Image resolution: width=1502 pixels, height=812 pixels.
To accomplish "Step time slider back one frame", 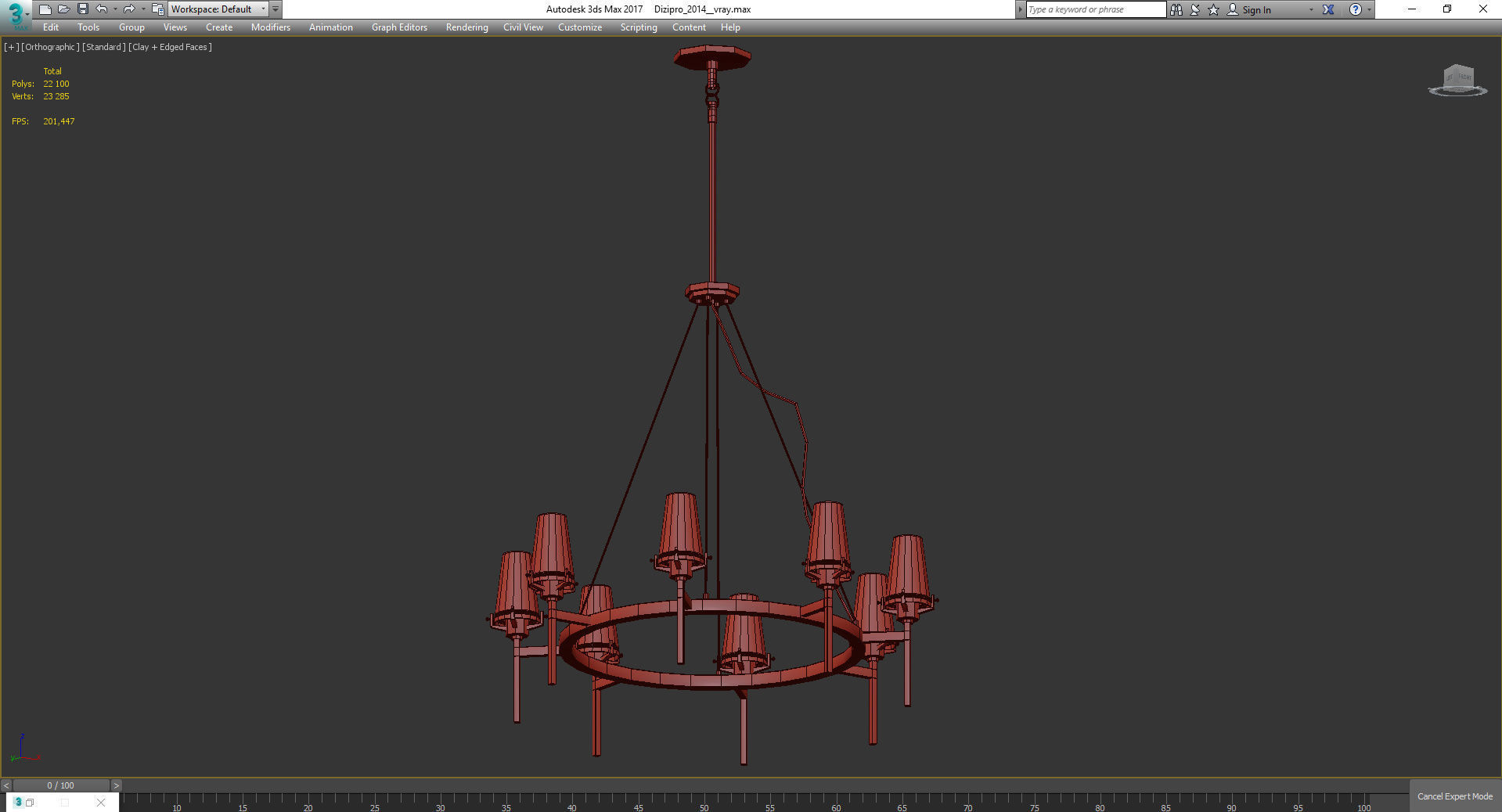I will tap(6, 785).
